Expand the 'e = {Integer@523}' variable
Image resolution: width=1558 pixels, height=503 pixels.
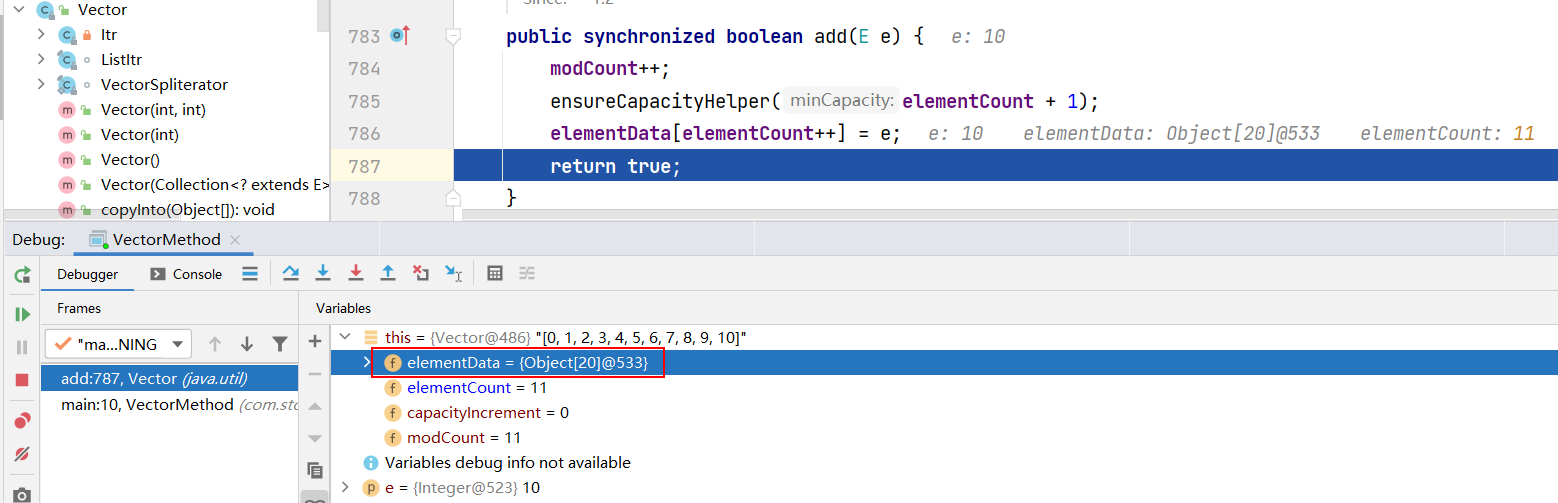(346, 488)
